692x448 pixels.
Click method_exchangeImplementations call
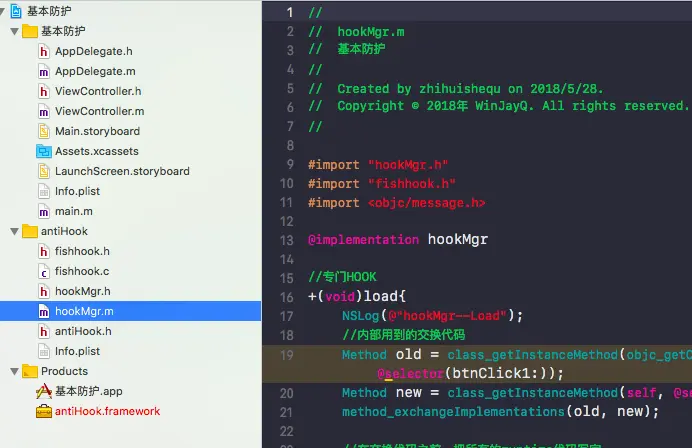click(x=500, y=412)
